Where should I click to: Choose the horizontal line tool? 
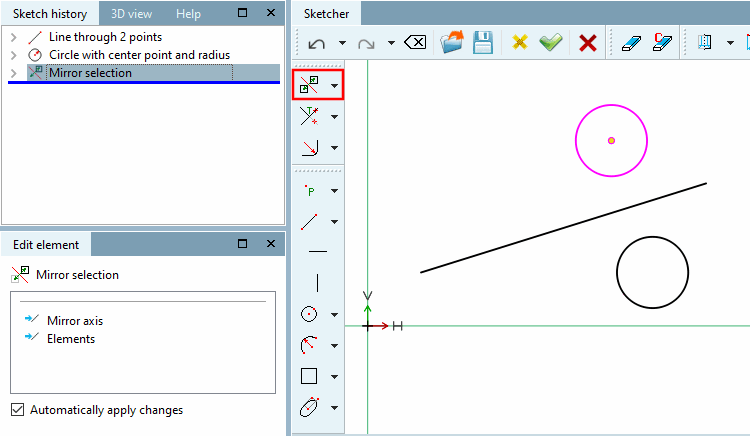(x=318, y=251)
